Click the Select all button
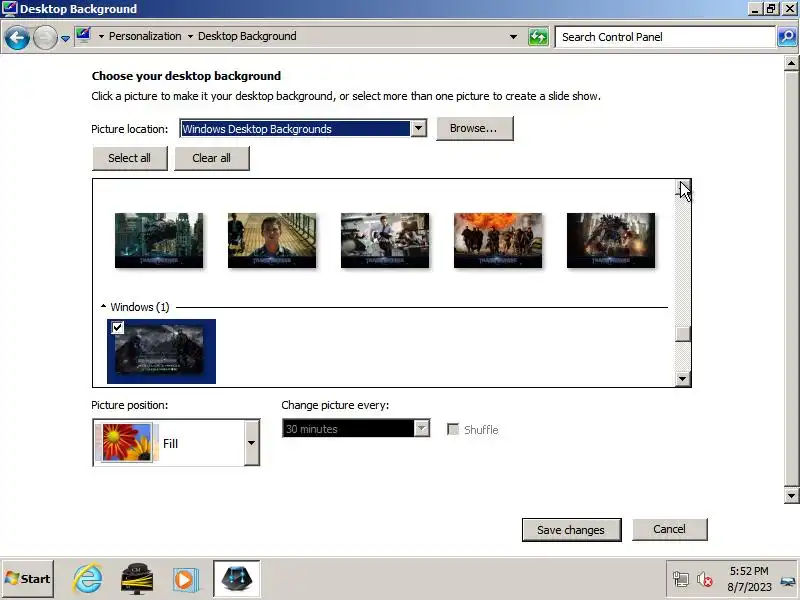800x600 pixels. (130, 158)
